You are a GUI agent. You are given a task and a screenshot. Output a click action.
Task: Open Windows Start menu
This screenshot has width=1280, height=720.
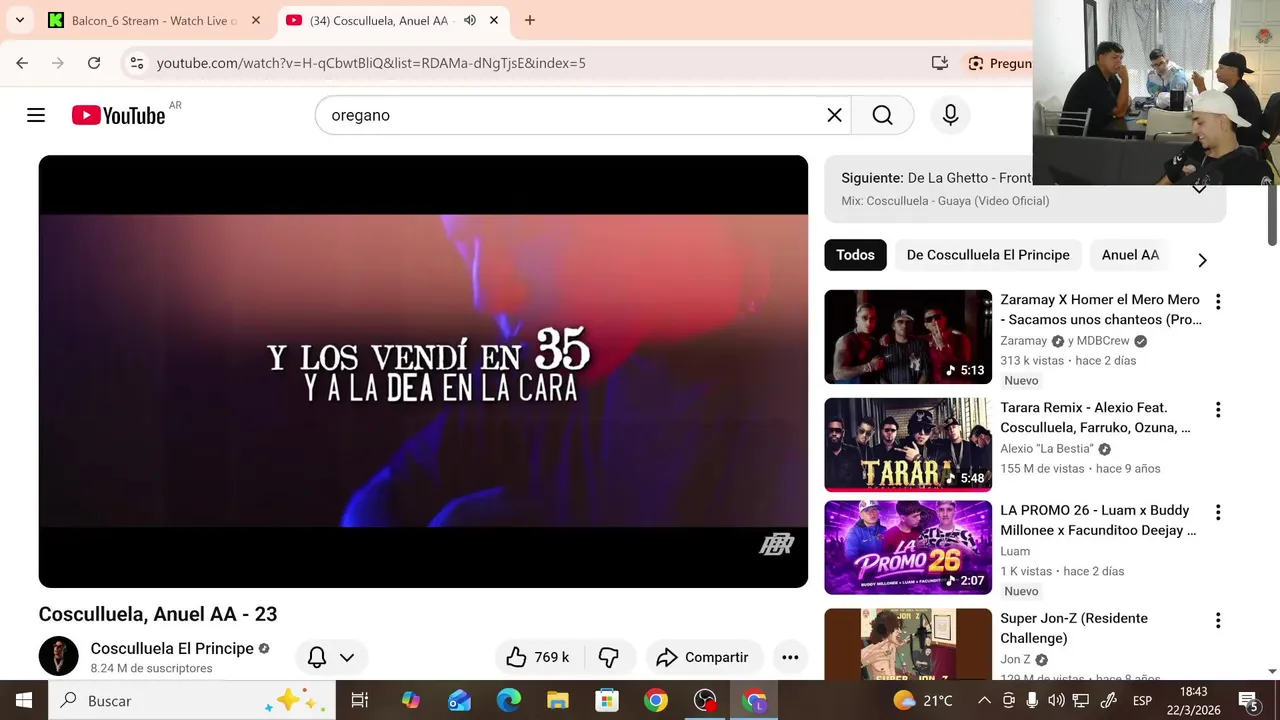coord(24,701)
